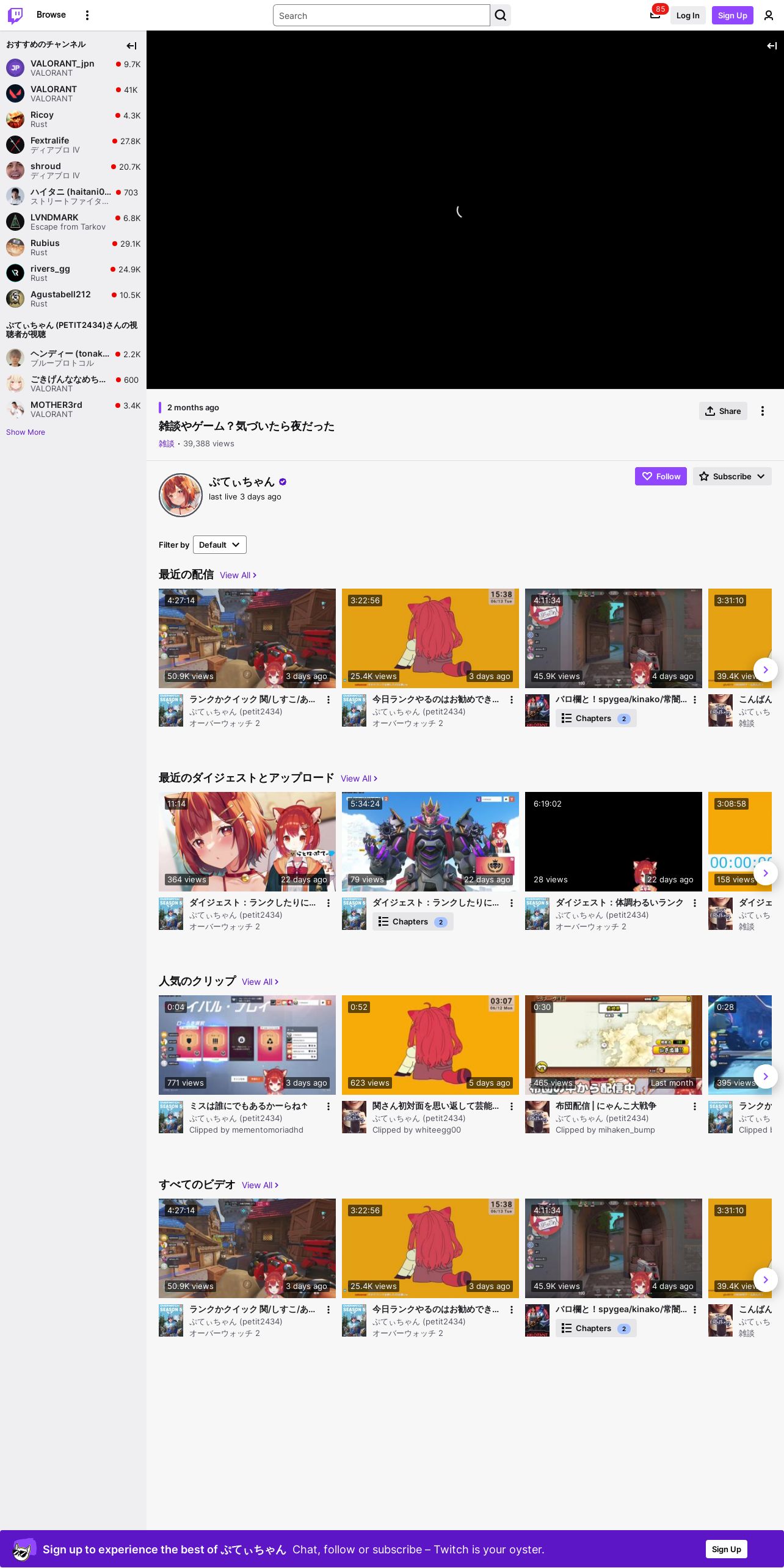Click the Browse navigation item
The image size is (784, 1568).
tap(51, 15)
